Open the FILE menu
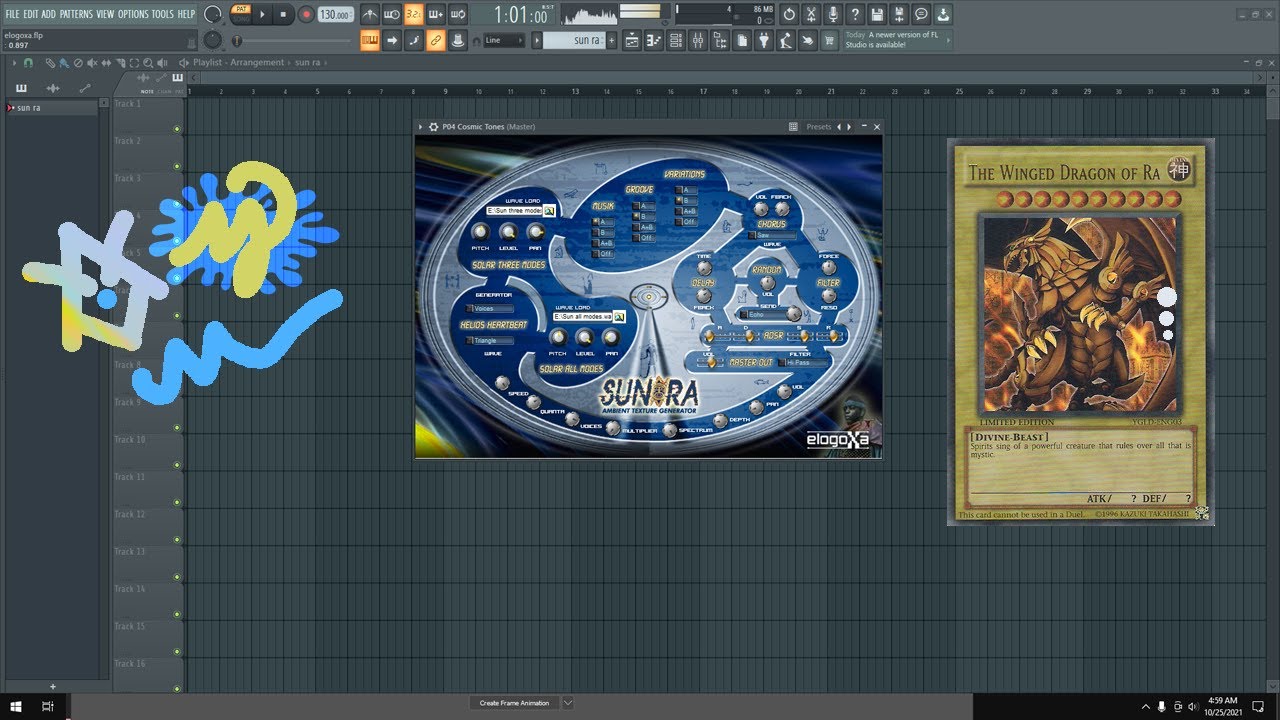Image resolution: width=1280 pixels, height=720 pixels. 12,15
